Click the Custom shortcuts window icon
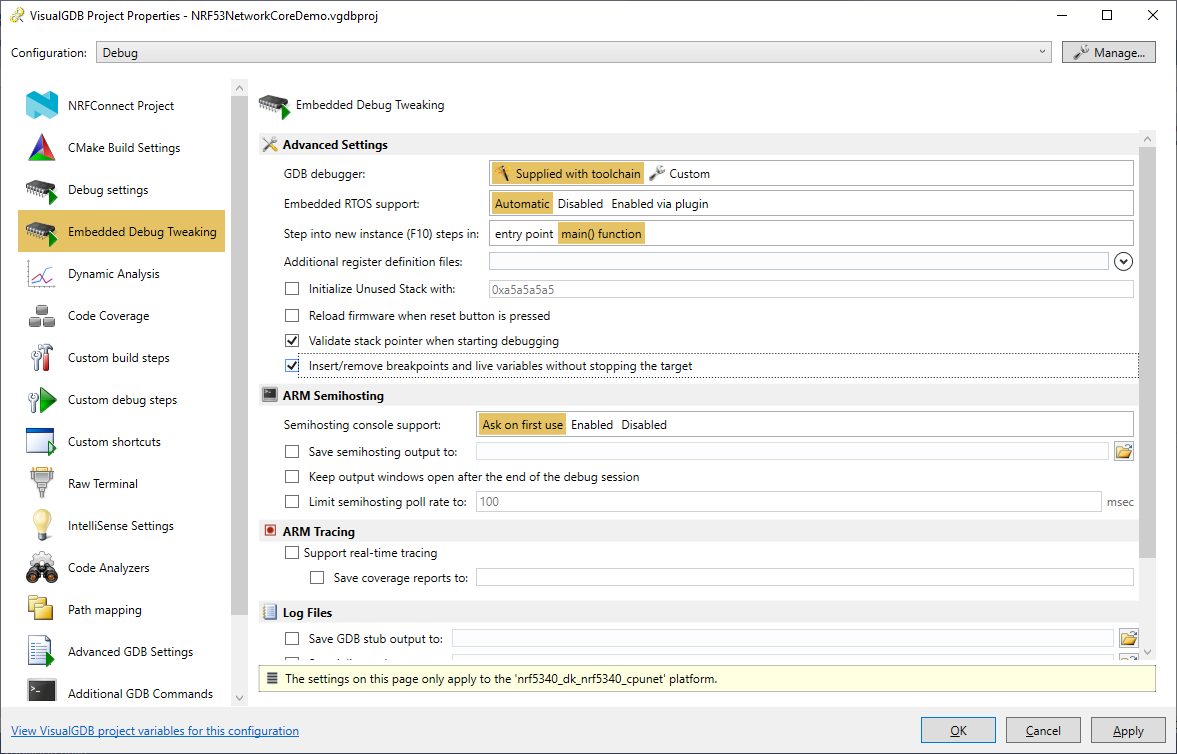Image resolution: width=1177 pixels, height=754 pixels. pyautogui.click(x=42, y=442)
